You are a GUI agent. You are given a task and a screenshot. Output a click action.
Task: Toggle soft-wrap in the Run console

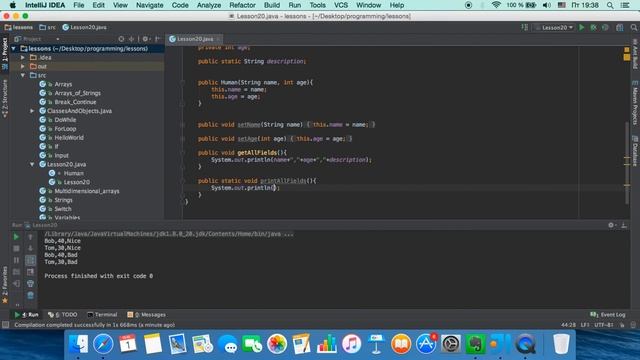30,260
